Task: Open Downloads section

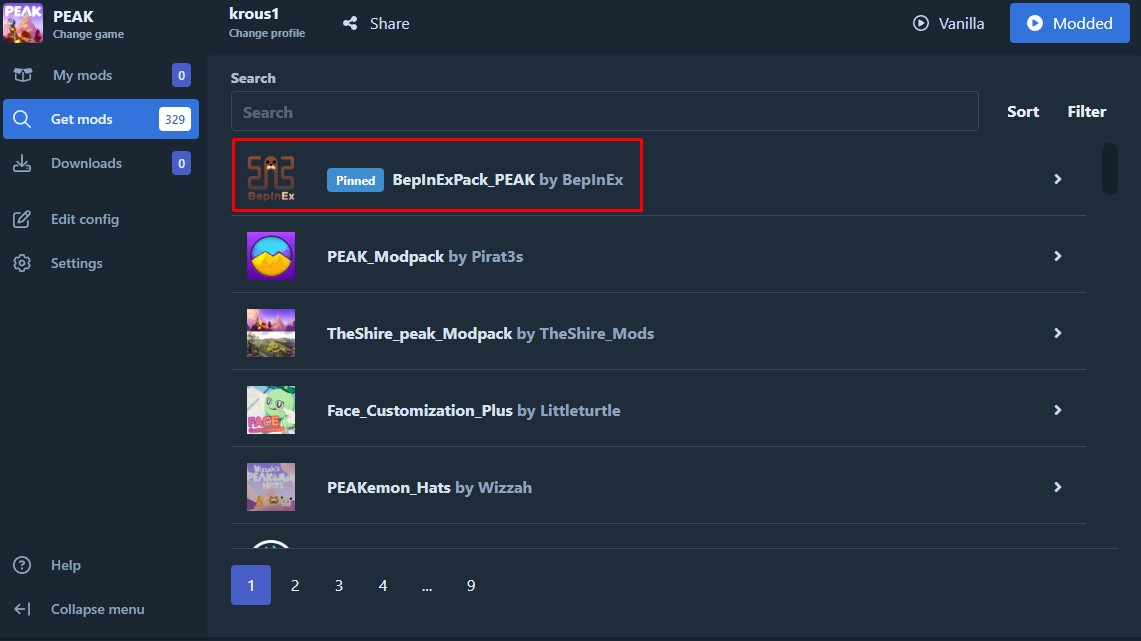Action: tap(100, 163)
